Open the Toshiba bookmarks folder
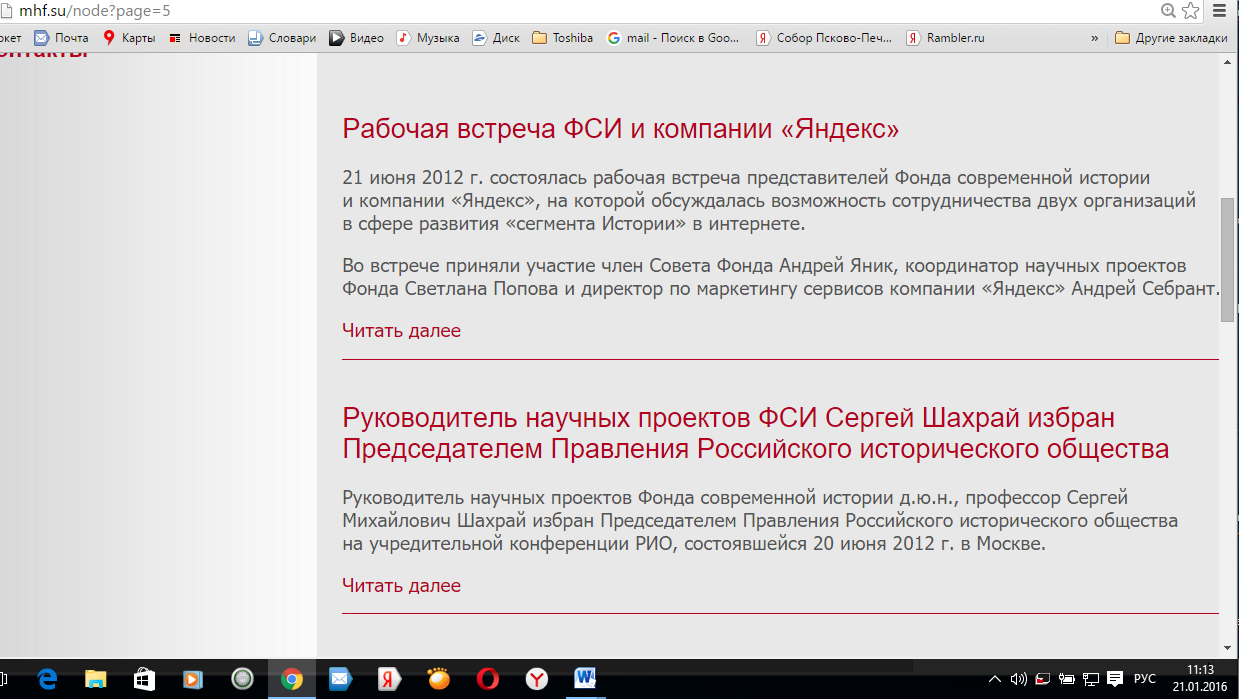The height and width of the screenshot is (699, 1239). click(563, 38)
